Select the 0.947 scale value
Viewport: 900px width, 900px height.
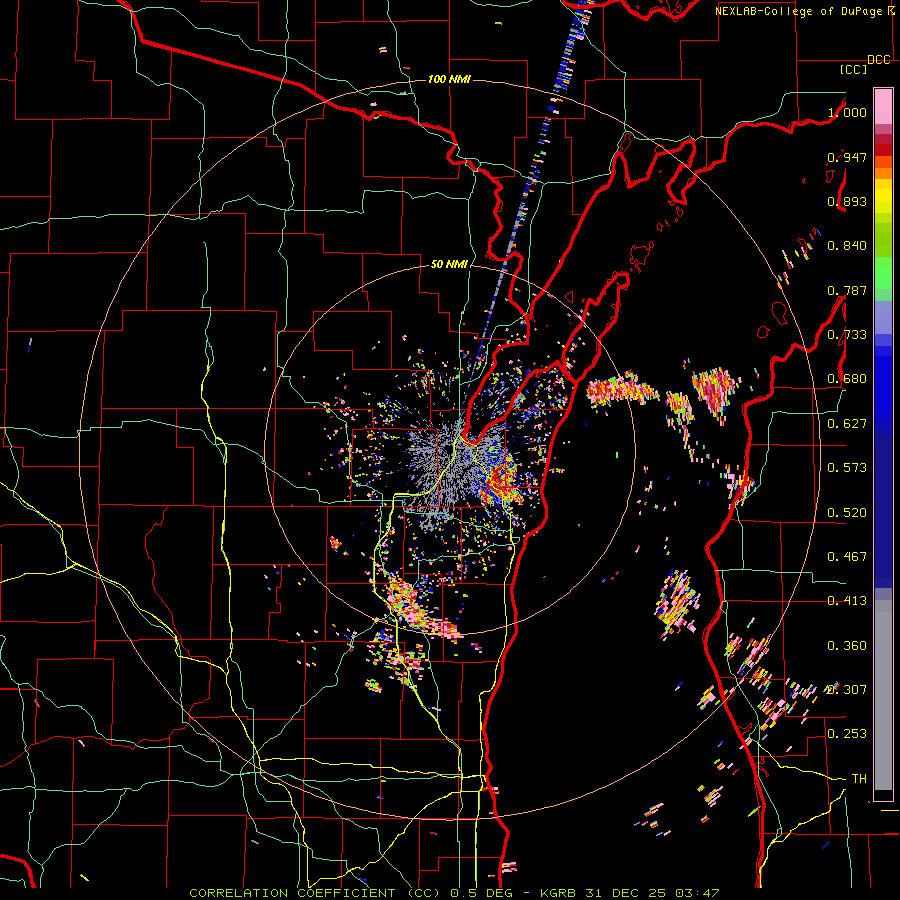coord(847,157)
